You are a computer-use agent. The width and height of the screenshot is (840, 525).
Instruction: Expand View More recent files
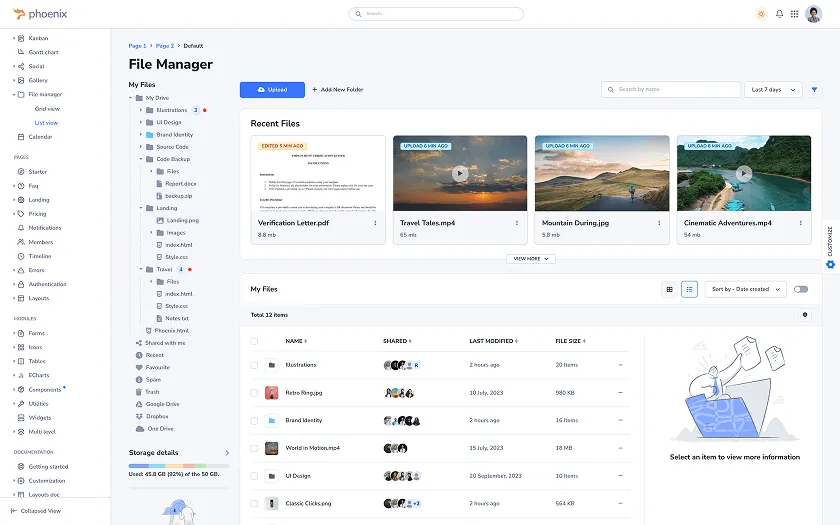(x=531, y=259)
